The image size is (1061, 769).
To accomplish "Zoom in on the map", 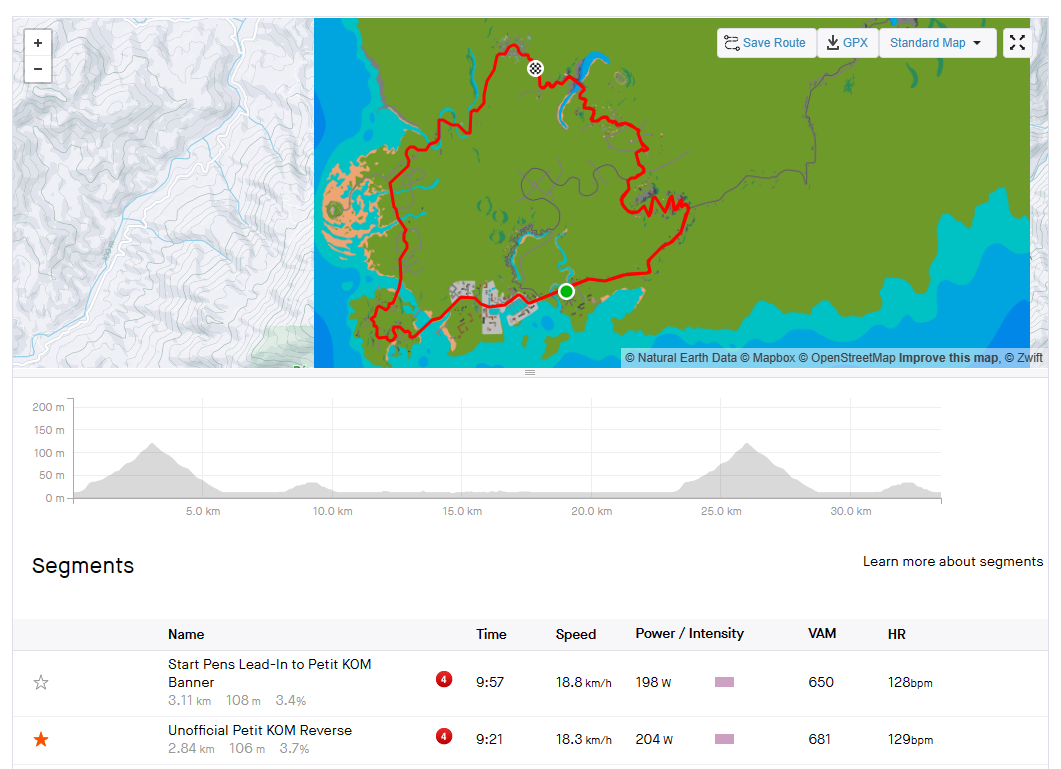I will (38, 43).
